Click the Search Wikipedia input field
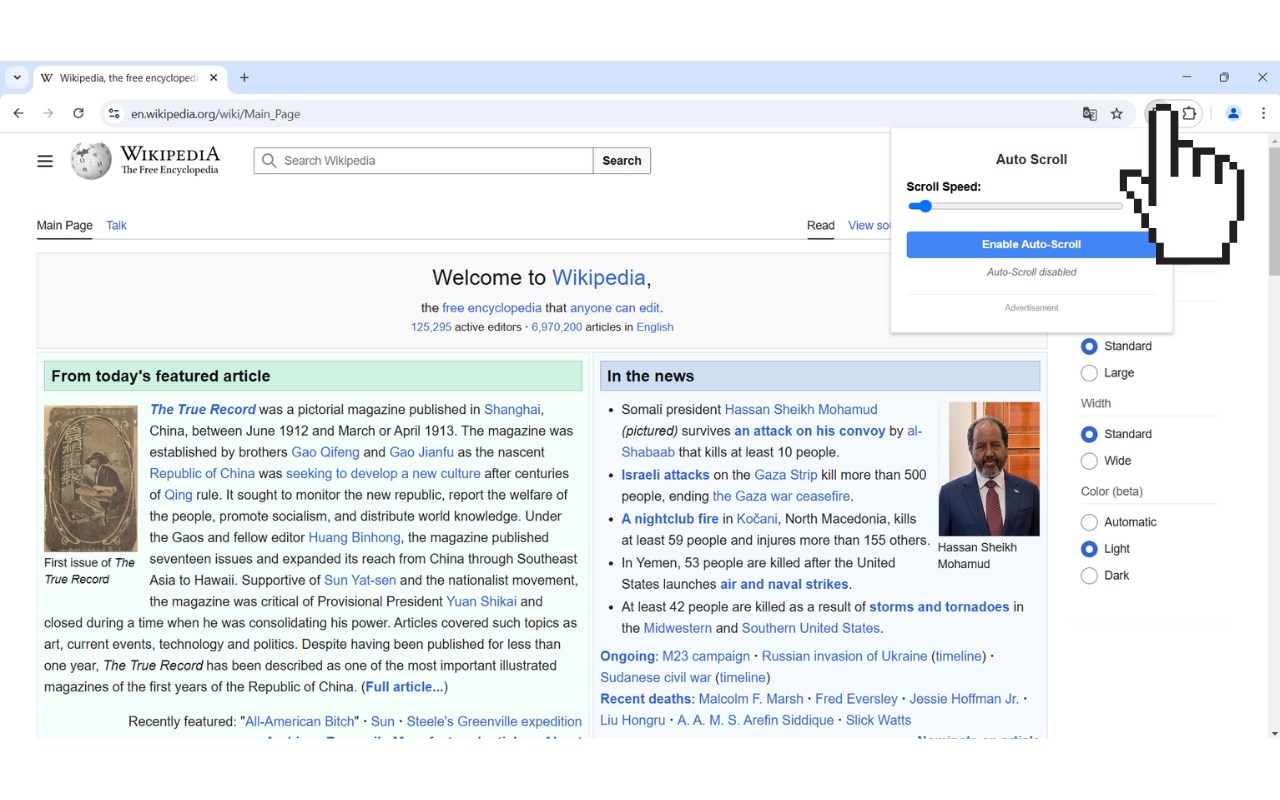This screenshot has height=800, width=1280. pyautogui.click(x=424, y=161)
